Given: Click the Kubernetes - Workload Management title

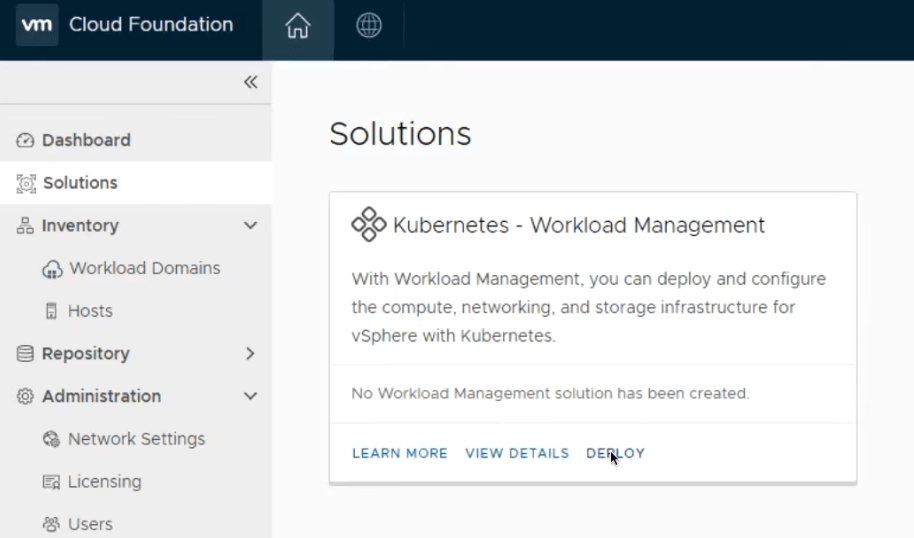Looking at the screenshot, I should point(578,225).
